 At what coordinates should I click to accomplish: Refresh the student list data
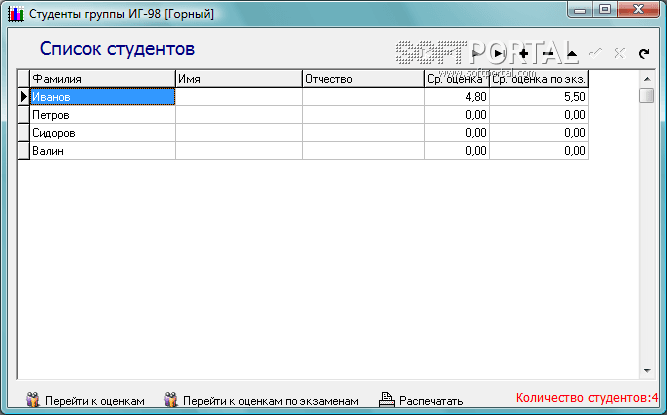644,54
